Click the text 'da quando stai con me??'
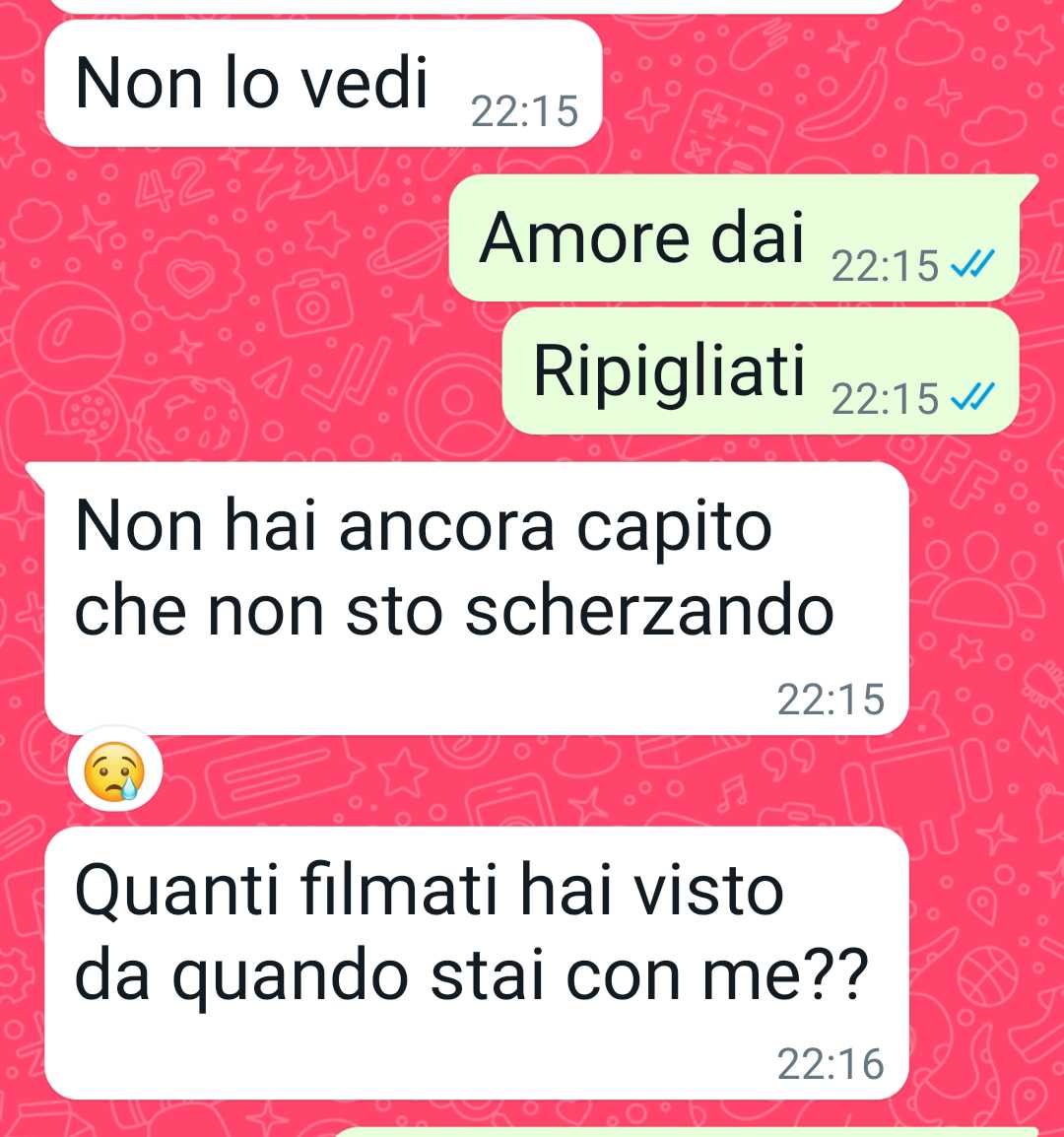1064x1137 pixels. click(x=472, y=975)
